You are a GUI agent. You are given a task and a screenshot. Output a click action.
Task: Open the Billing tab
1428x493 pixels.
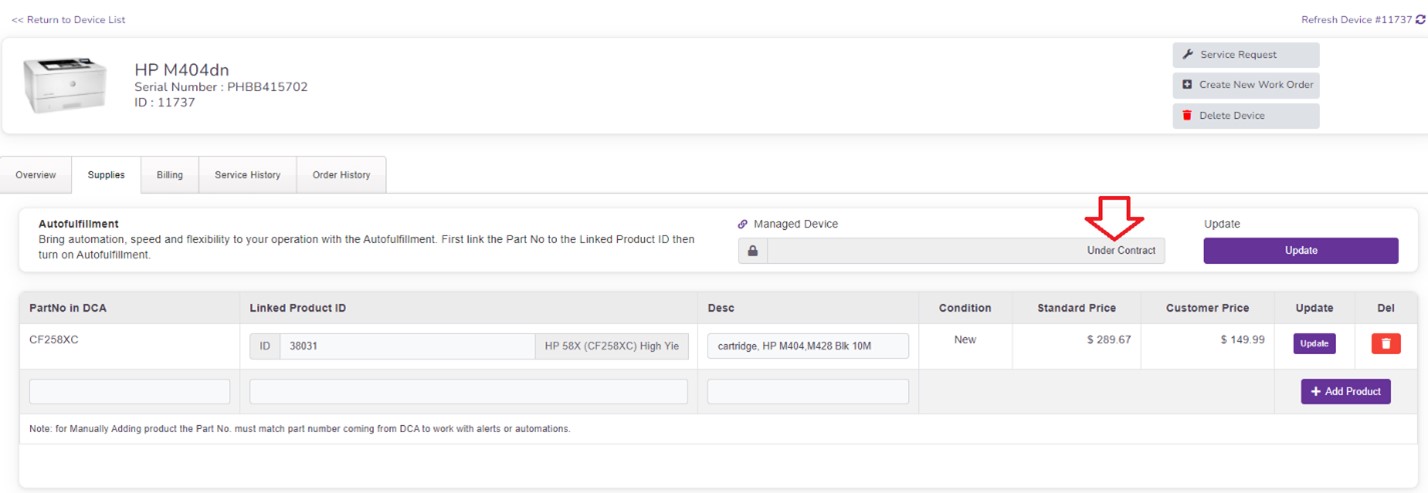click(x=170, y=175)
